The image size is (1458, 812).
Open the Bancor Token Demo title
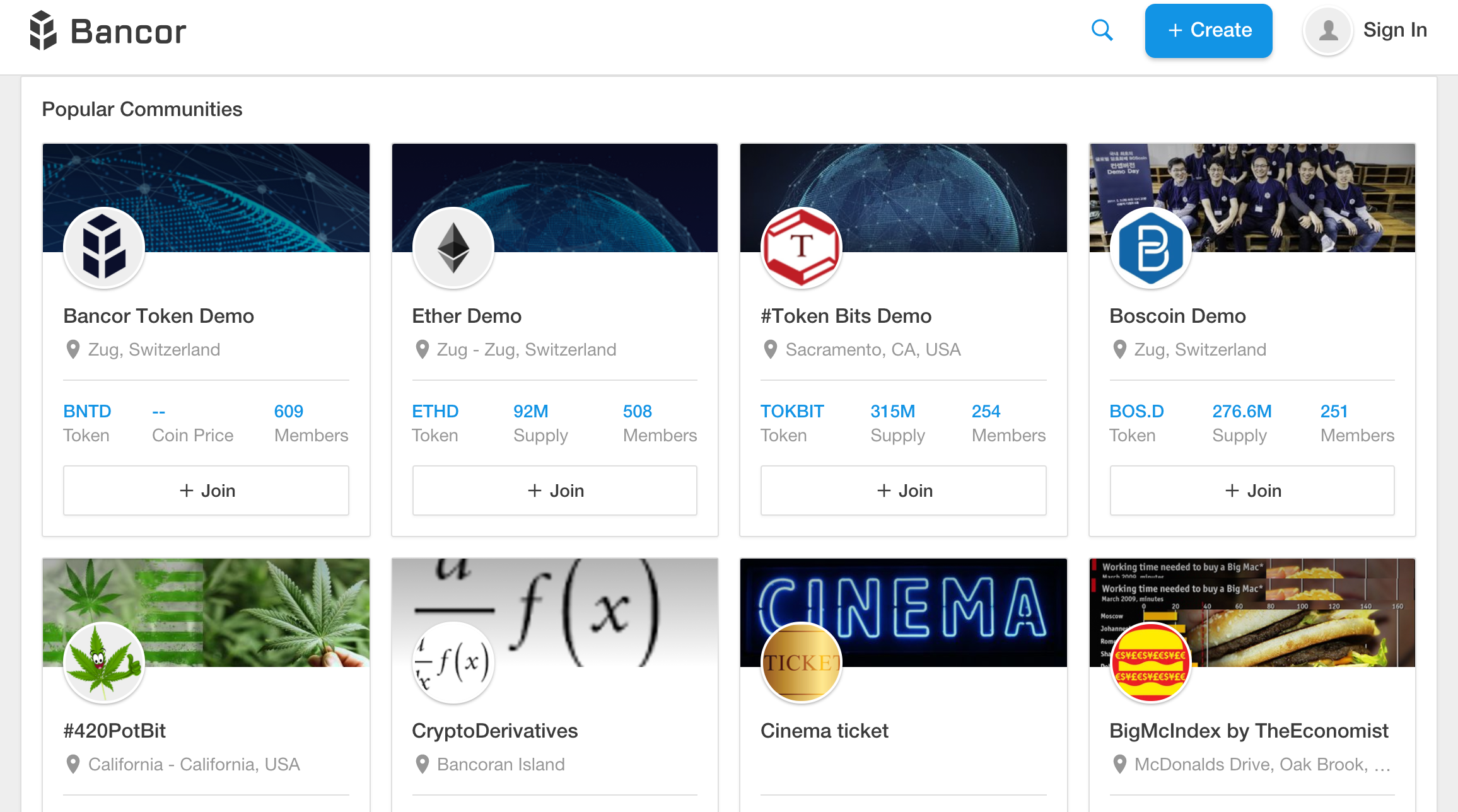159,316
